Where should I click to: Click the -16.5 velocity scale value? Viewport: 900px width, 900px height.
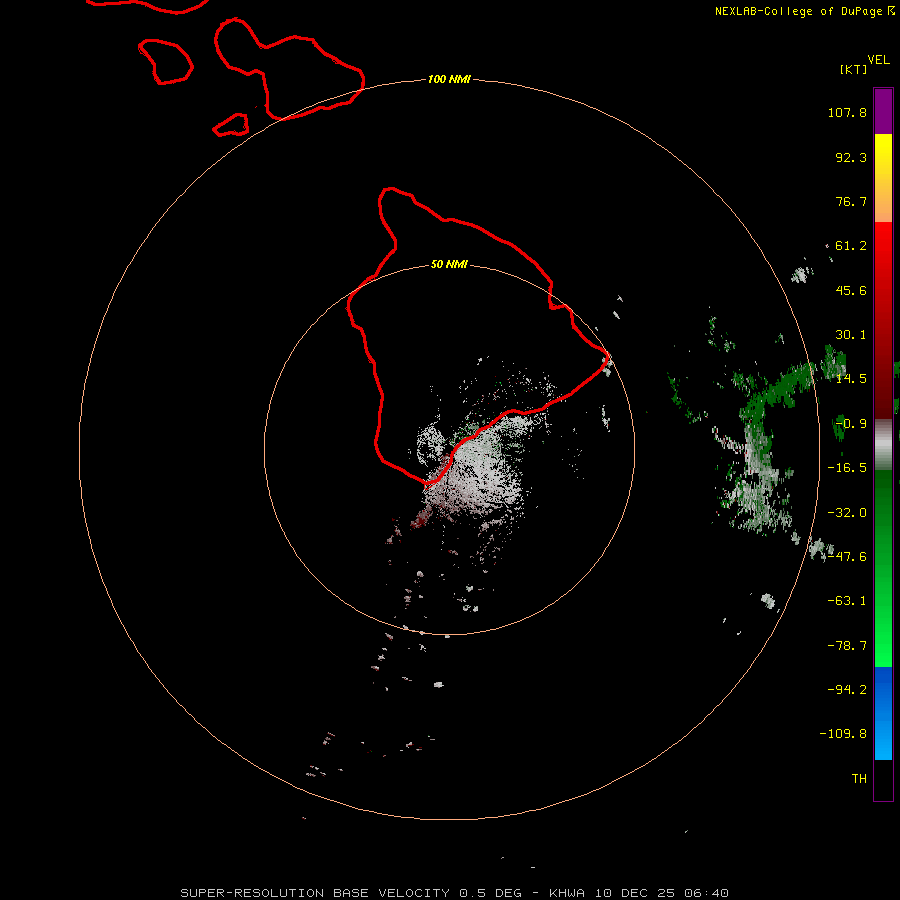[847, 468]
